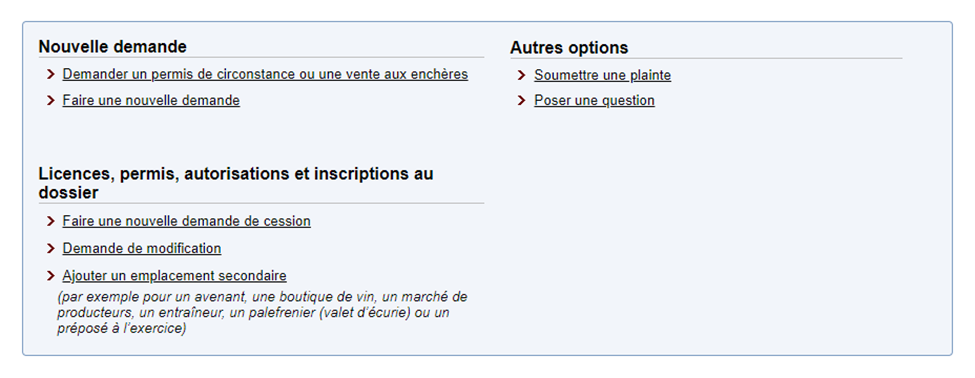Click chevron icon beside Demande de modification

51,249
